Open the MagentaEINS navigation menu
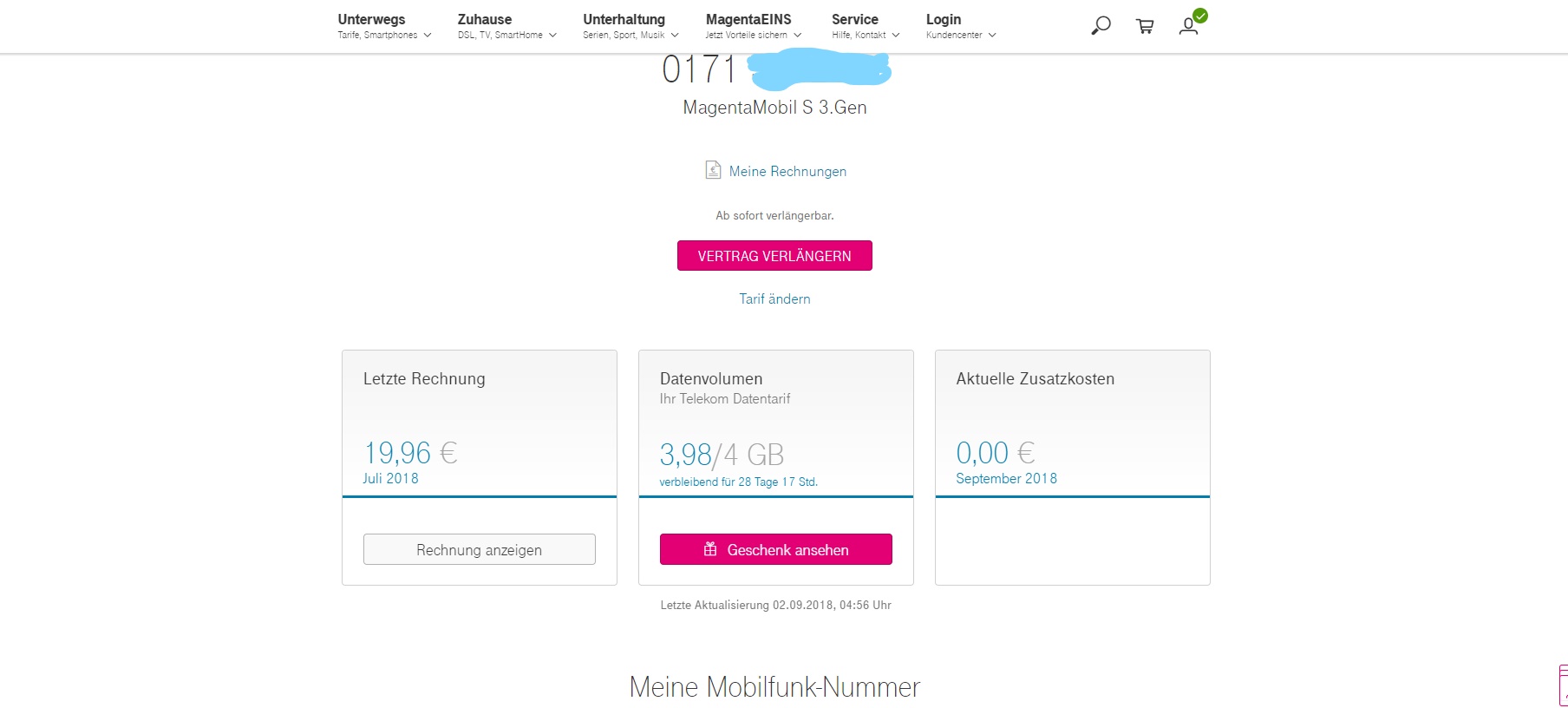Image resolution: width=1568 pixels, height=708 pixels. [748, 20]
